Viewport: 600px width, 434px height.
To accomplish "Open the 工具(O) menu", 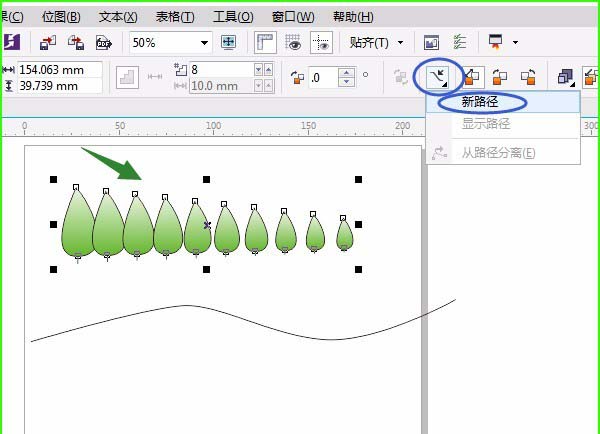I will tap(233, 17).
